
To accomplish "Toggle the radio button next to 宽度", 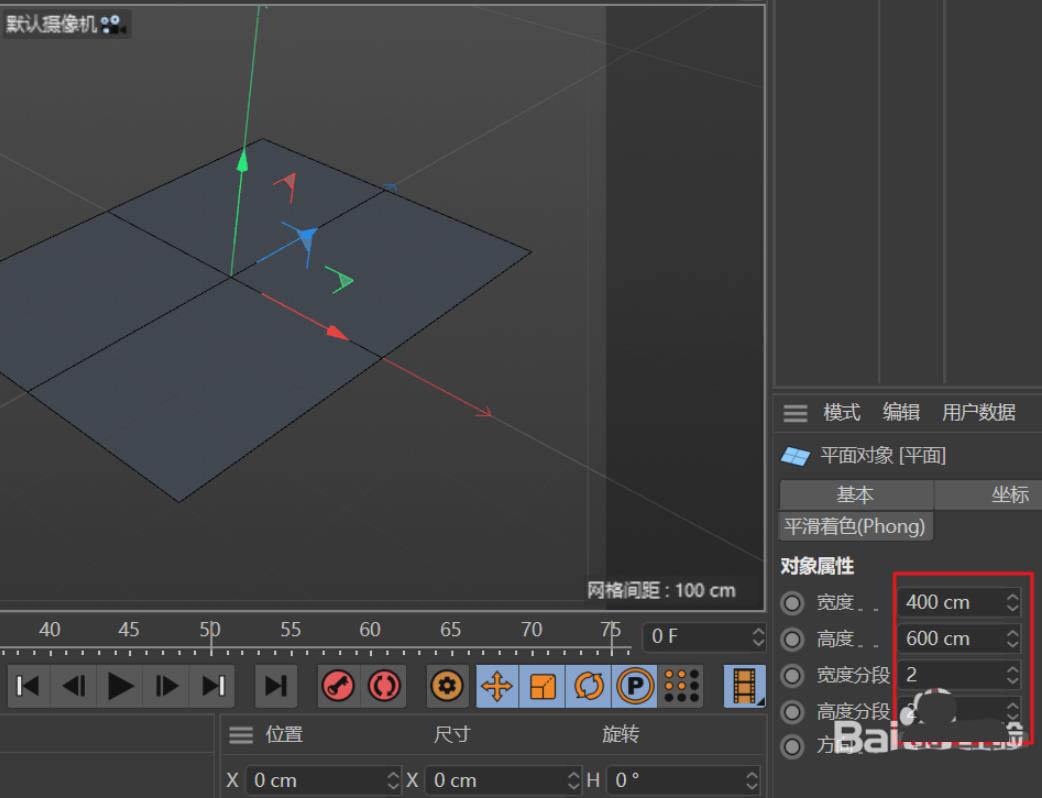I will pyautogui.click(x=792, y=603).
